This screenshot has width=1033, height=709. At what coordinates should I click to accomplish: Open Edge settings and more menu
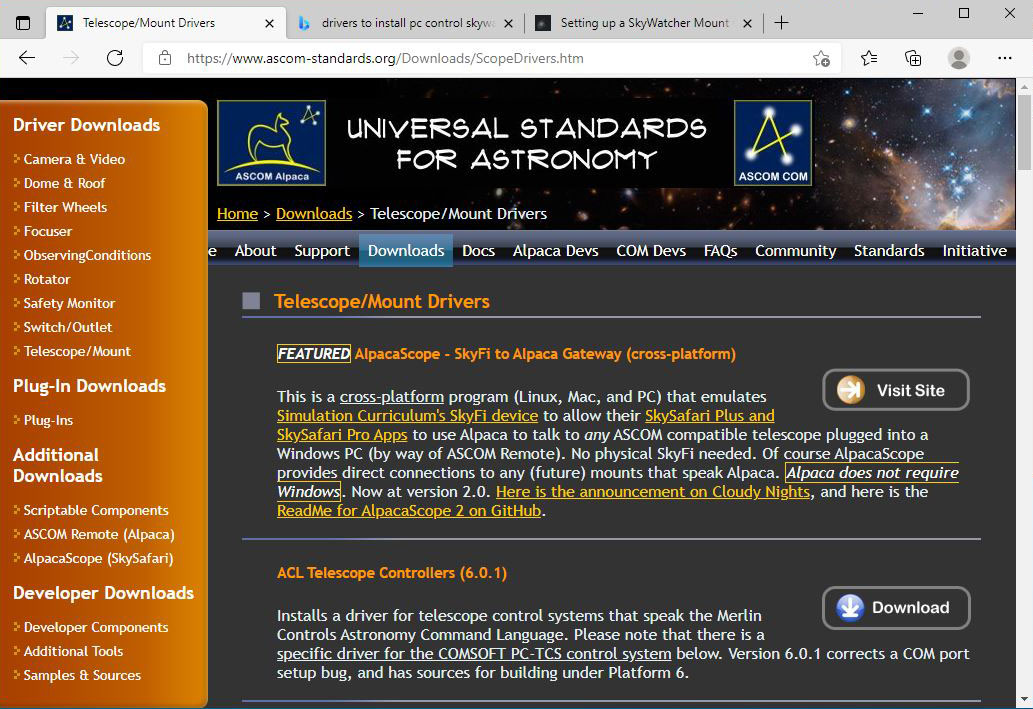pos(1005,58)
